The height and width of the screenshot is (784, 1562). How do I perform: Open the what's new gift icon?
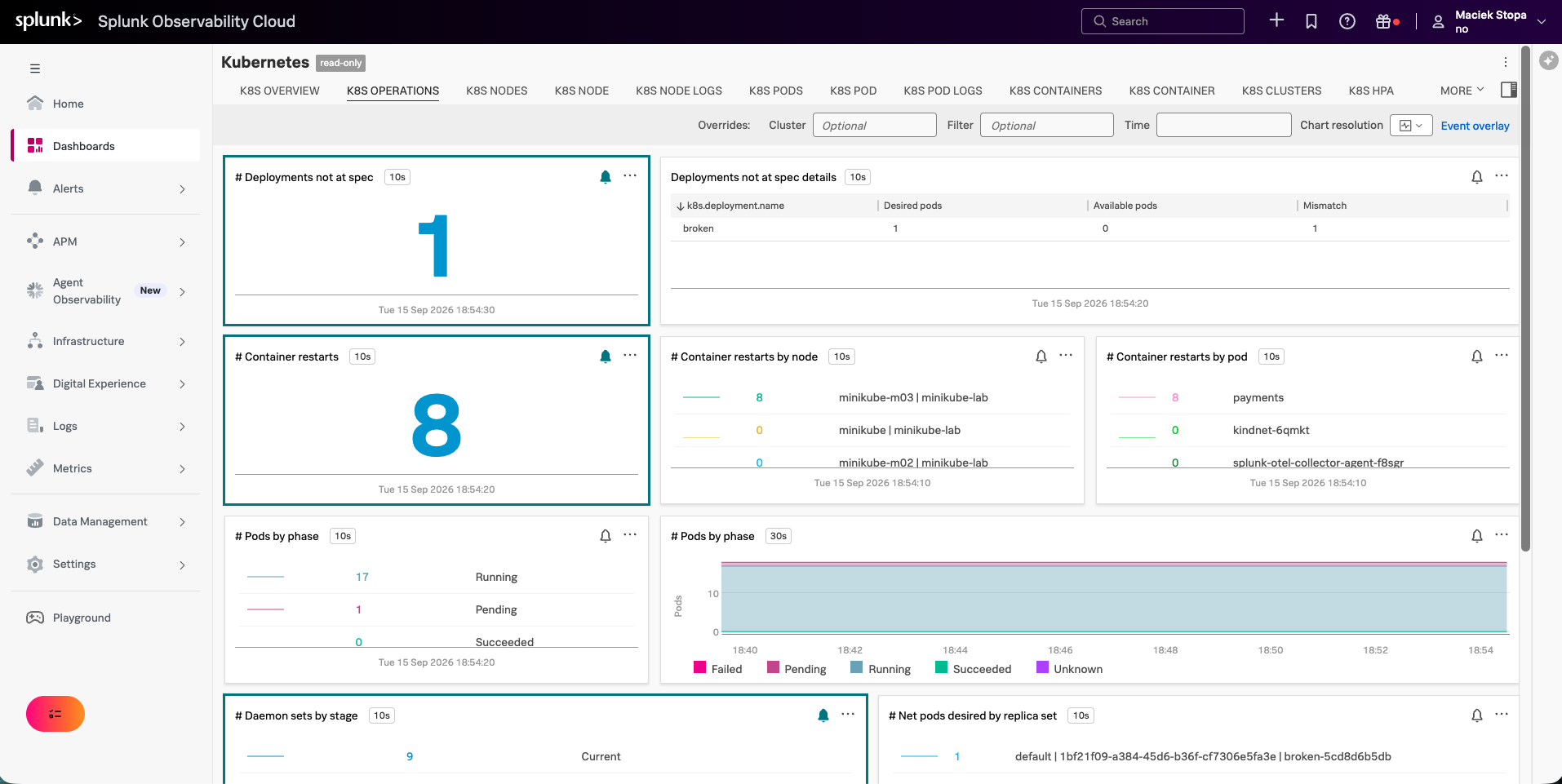pyautogui.click(x=1383, y=21)
